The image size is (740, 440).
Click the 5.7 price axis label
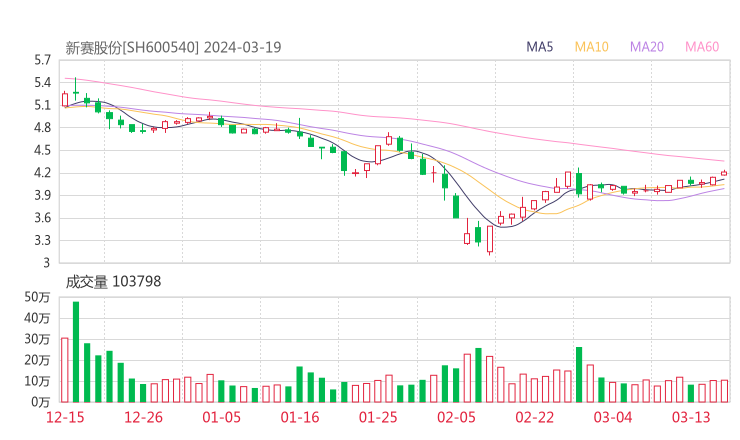pos(42,60)
